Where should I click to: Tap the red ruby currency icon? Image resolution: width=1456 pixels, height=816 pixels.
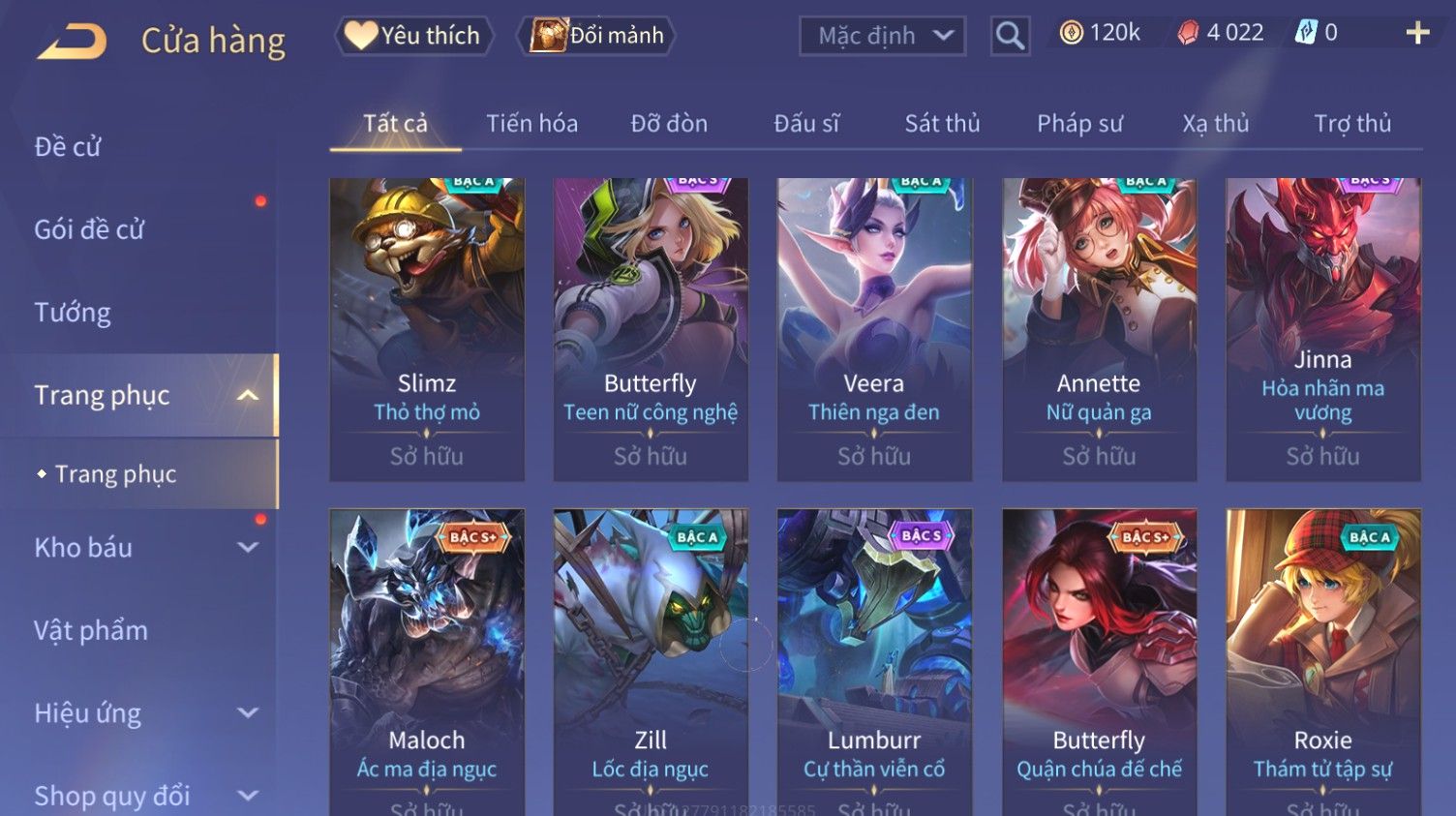(1188, 34)
